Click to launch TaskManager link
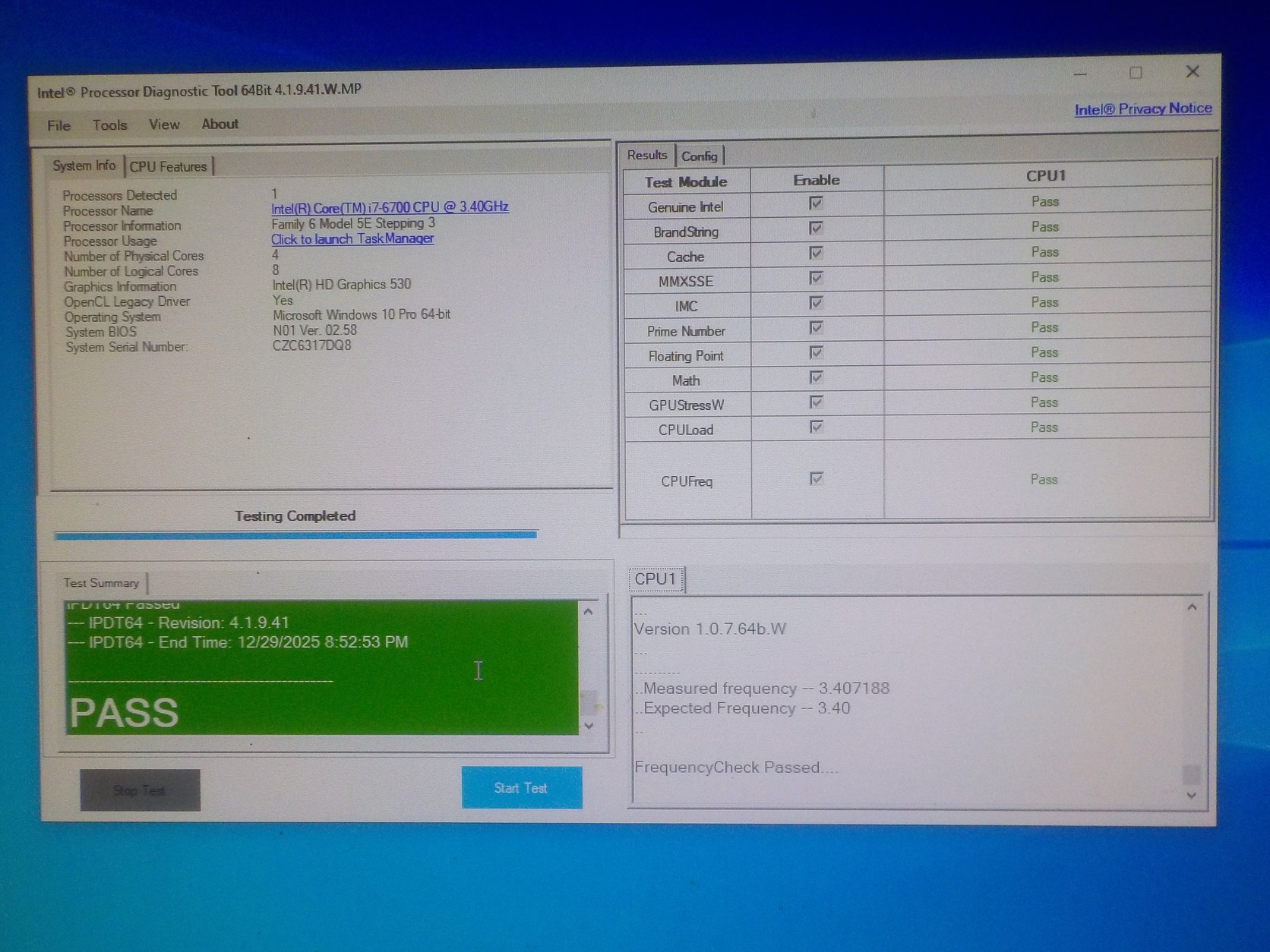The width and height of the screenshot is (1270, 952). click(352, 238)
